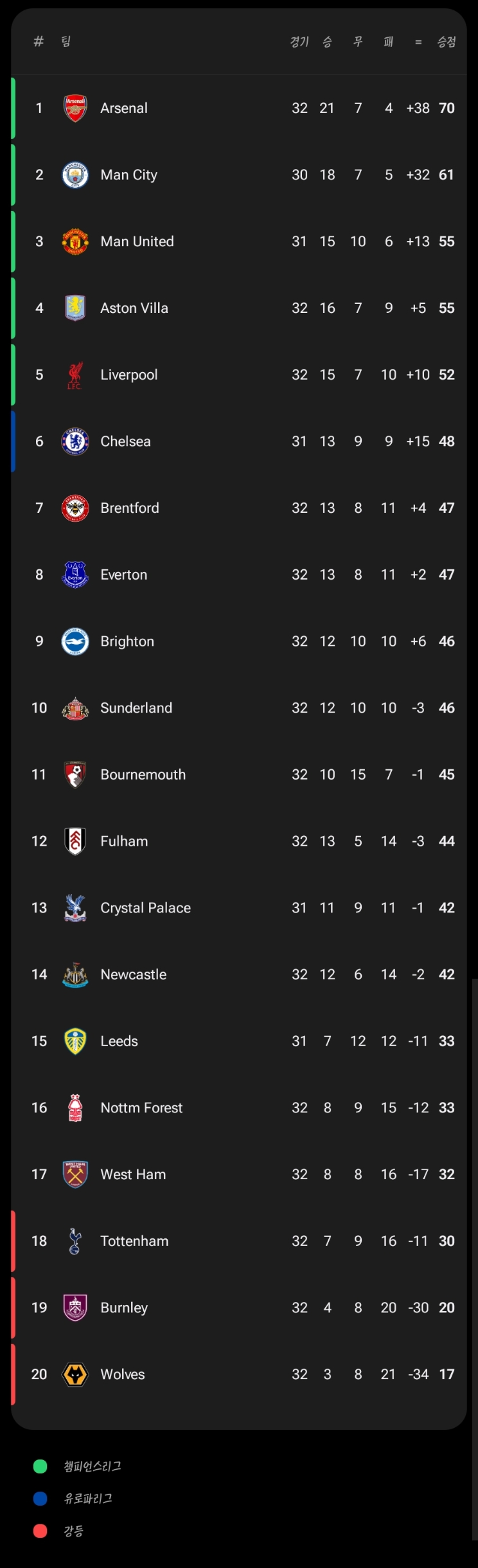Click the Brighton club crest
Viewport: 478px width, 1568px height.
(x=75, y=641)
